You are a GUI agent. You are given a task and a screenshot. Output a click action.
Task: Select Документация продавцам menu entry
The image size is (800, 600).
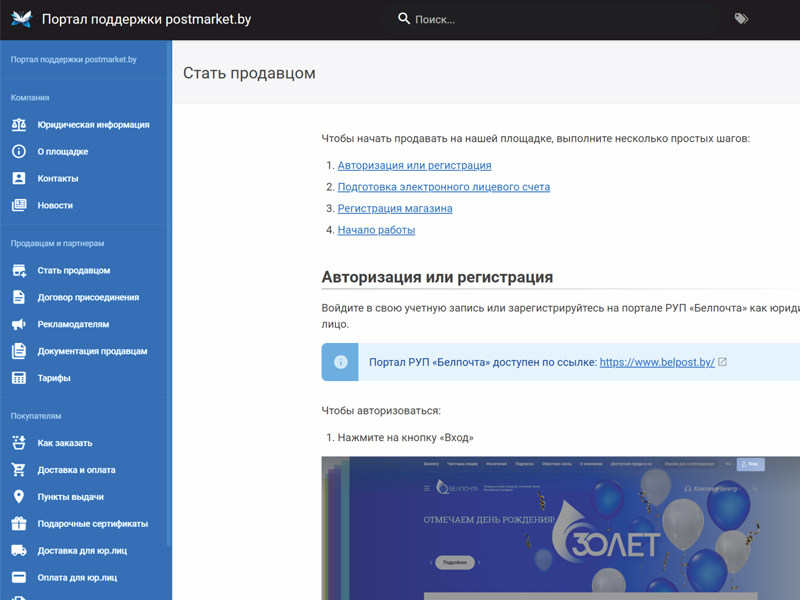pyautogui.click(x=92, y=352)
